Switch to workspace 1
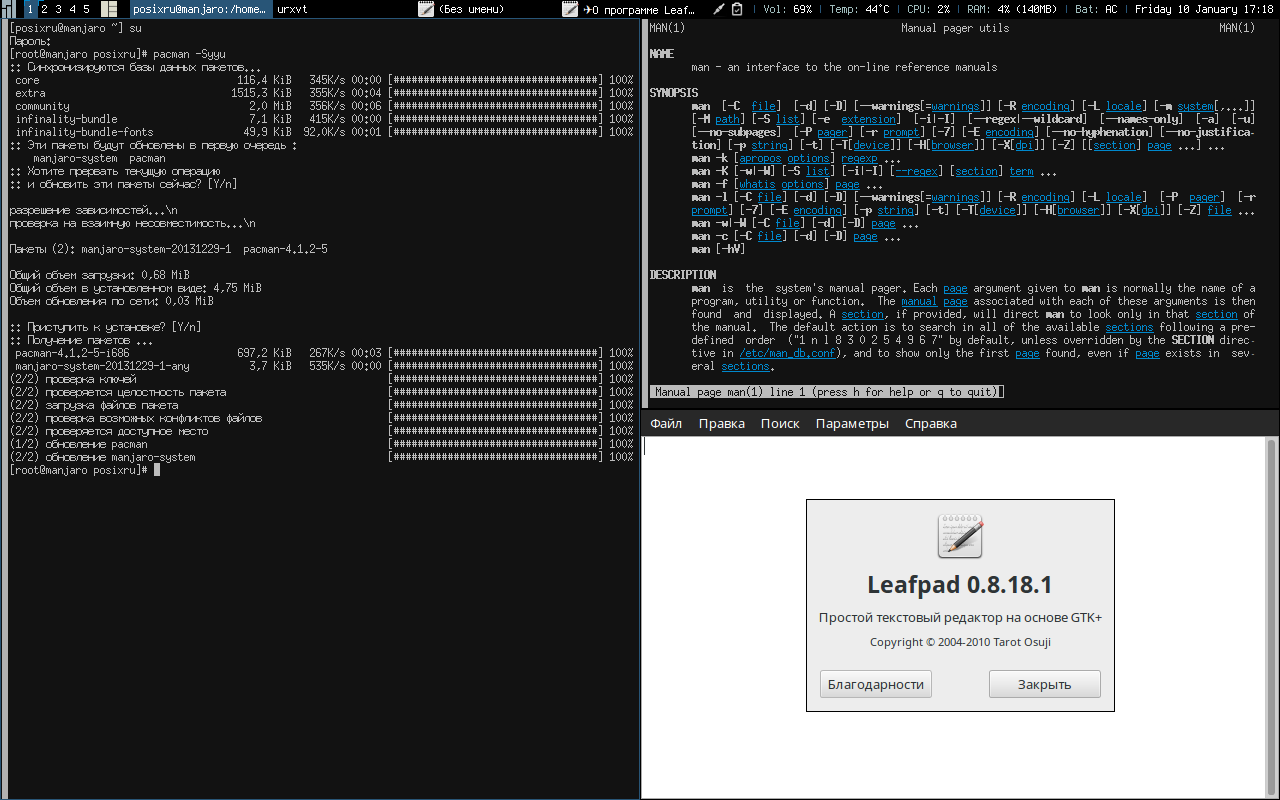 pos(30,9)
